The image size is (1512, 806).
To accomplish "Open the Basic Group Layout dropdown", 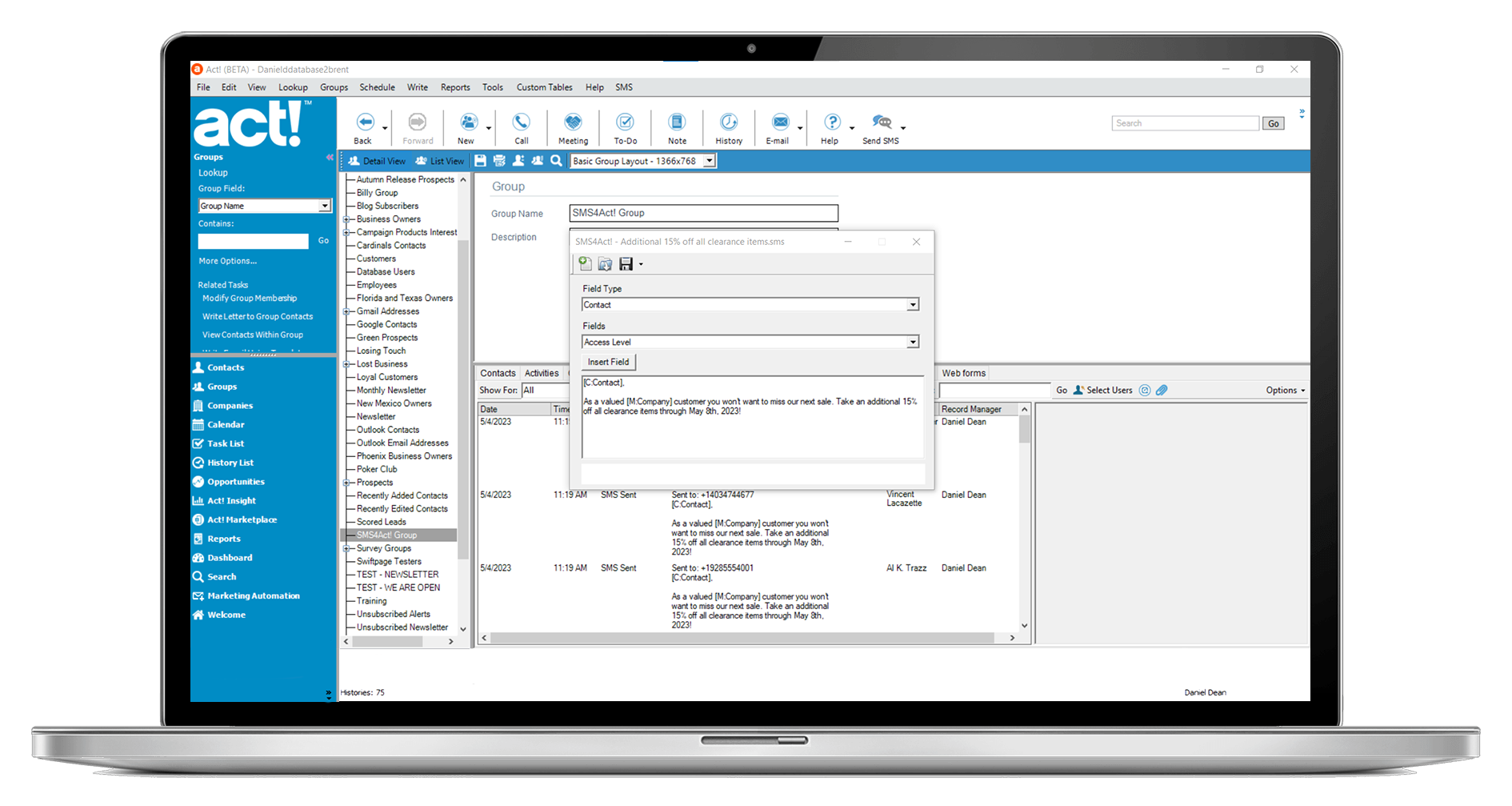I will [x=709, y=161].
